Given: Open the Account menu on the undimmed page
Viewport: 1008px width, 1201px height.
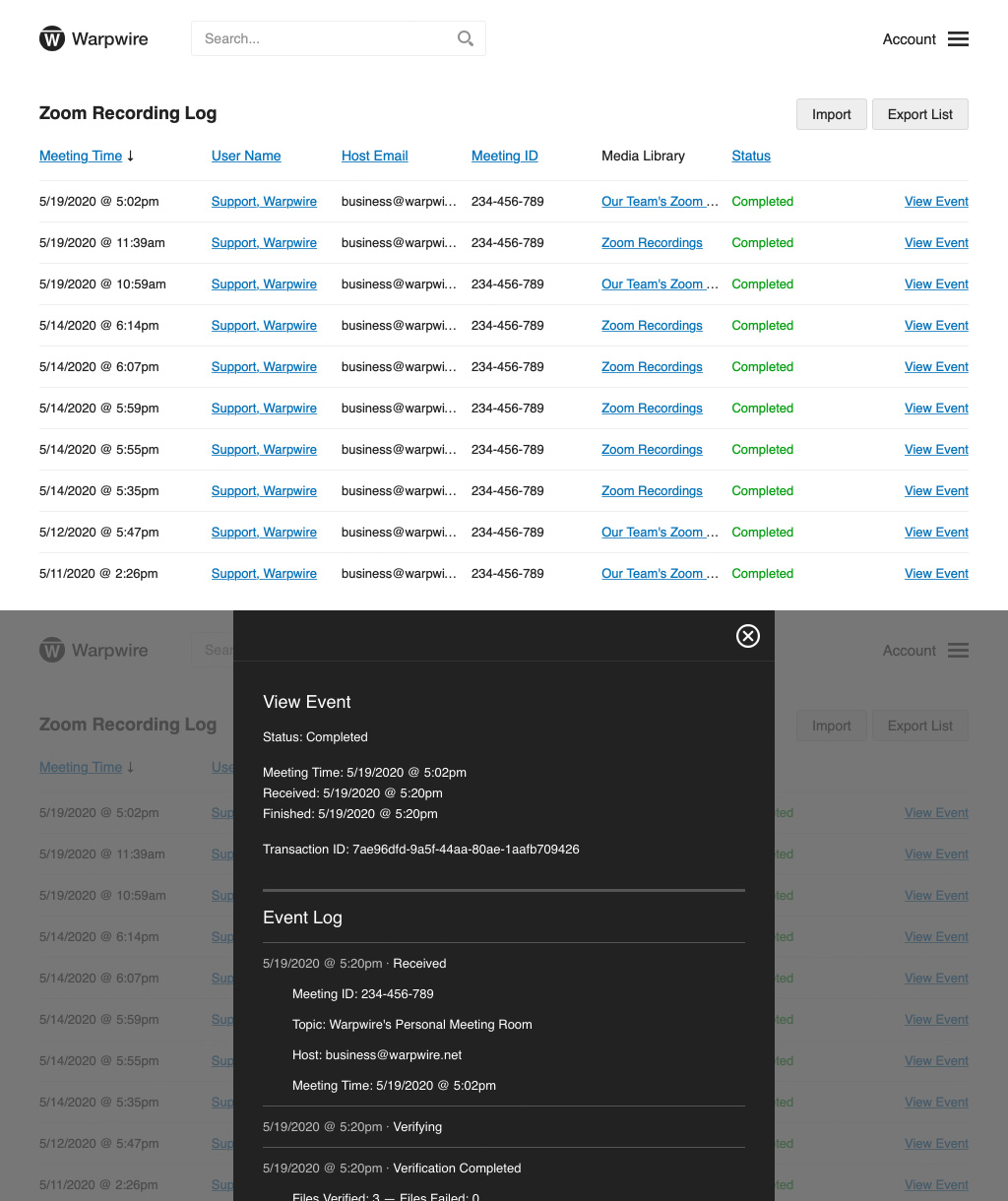Looking at the screenshot, I should [910, 39].
